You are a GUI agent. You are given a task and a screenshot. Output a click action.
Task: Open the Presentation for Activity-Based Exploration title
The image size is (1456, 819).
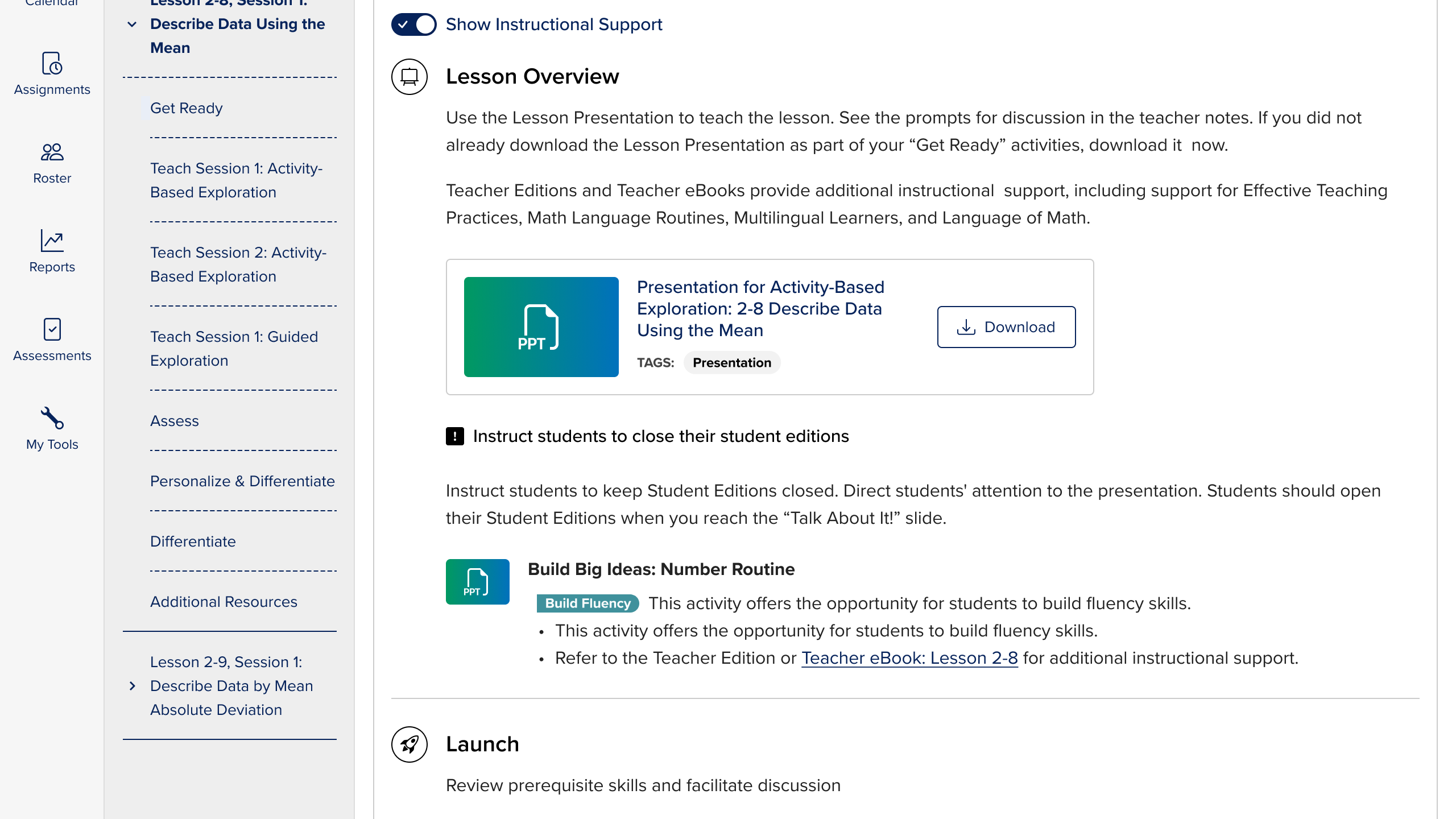click(x=760, y=308)
